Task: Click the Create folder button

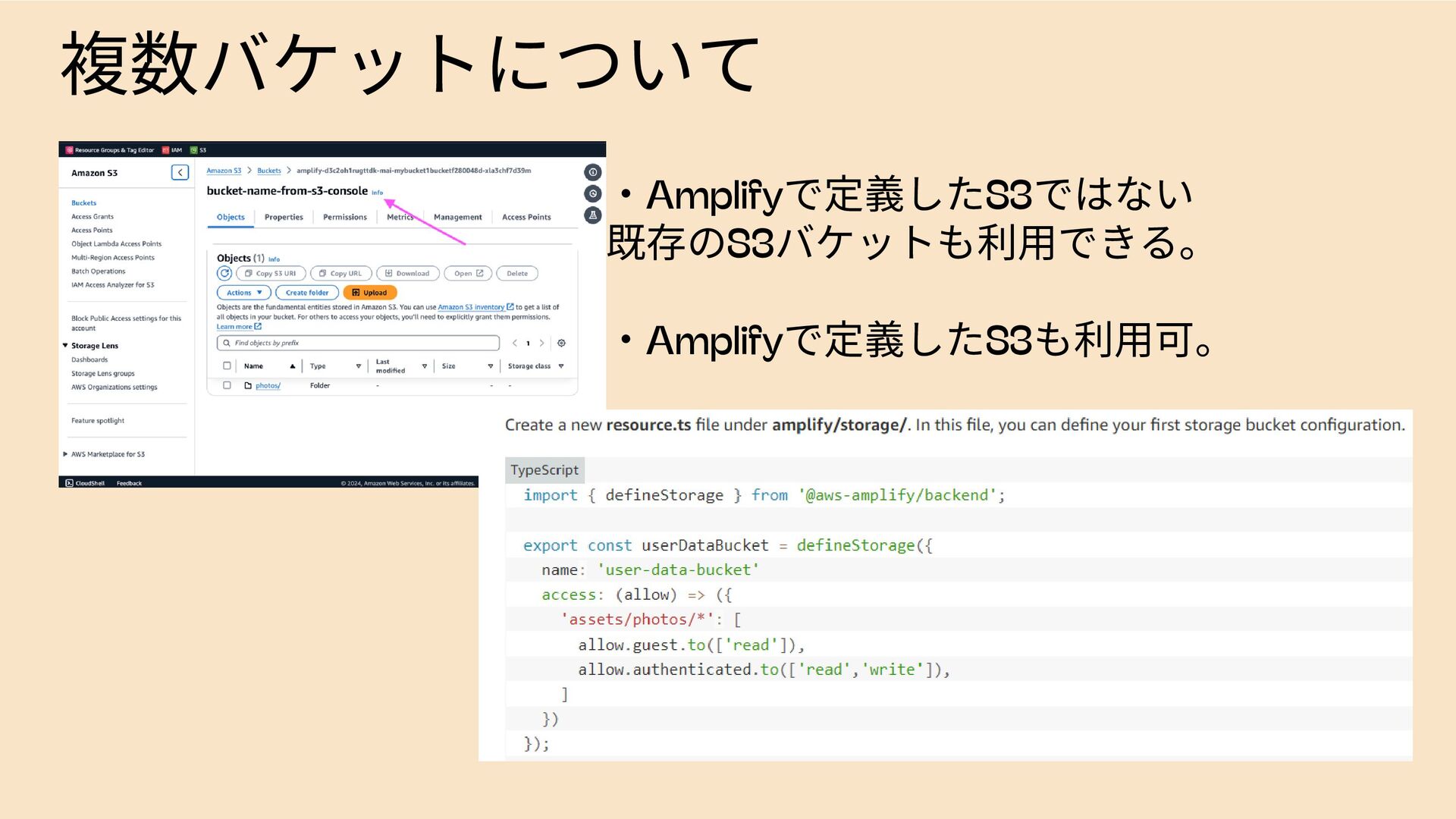Action: (307, 292)
